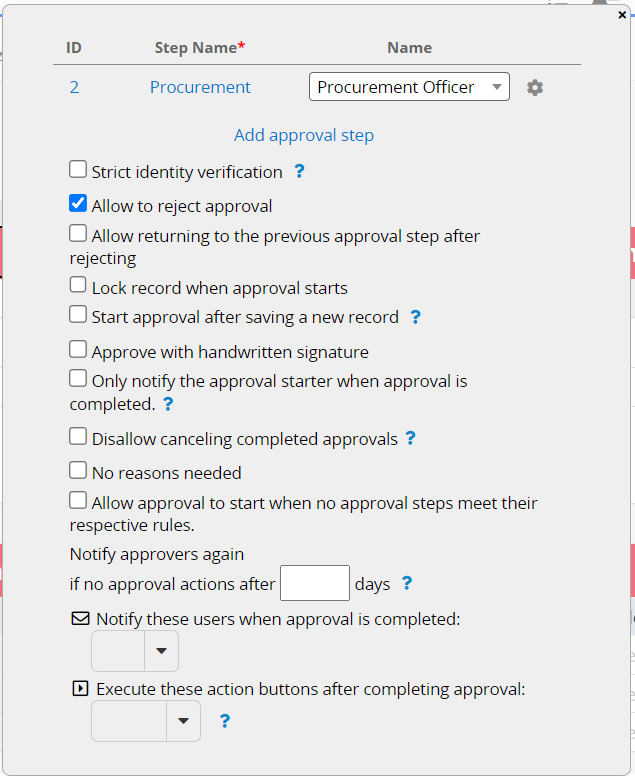Viewport: 635px width, 782px height.
Task: Click the Add approval step link
Action: point(304,135)
